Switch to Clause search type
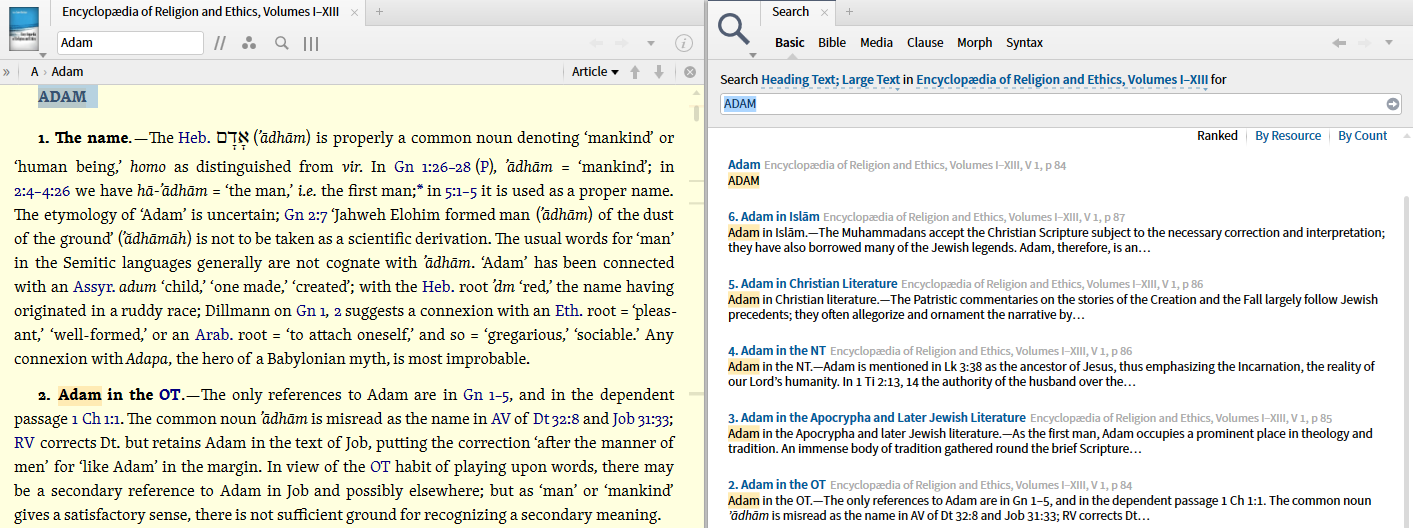The height and width of the screenshot is (528, 1413). [x=925, y=43]
